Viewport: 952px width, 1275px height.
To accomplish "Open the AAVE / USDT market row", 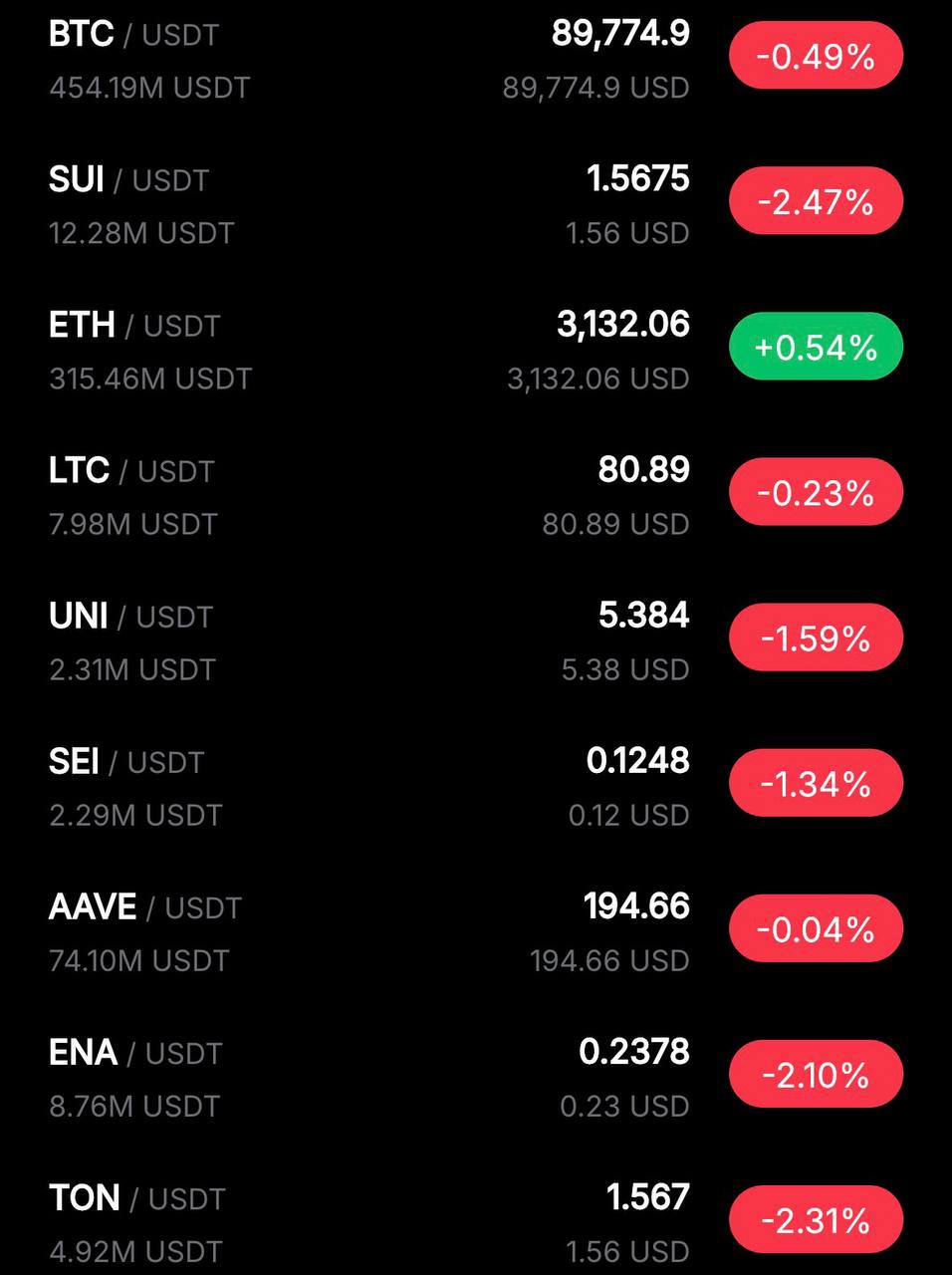I will (144, 907).
